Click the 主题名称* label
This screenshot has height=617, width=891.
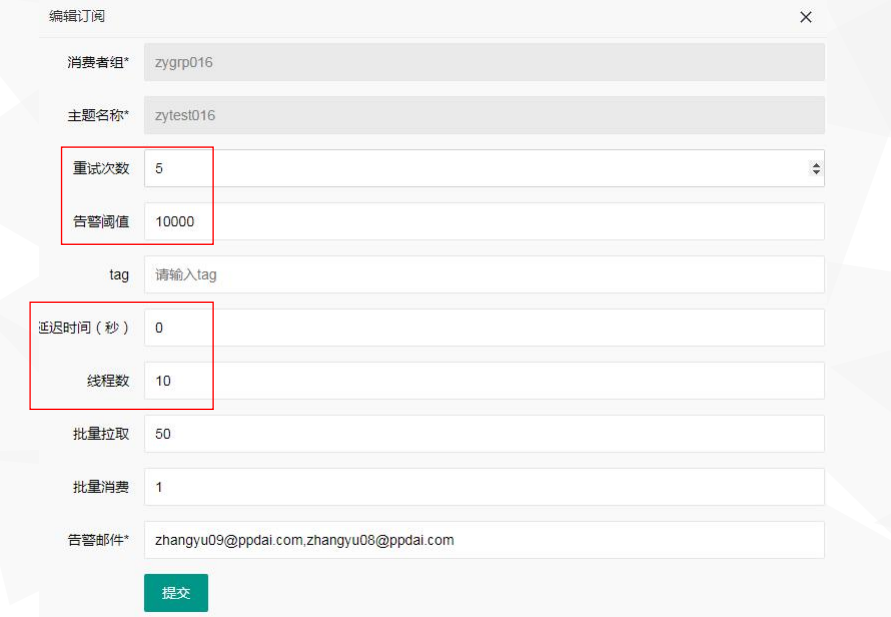(98, 115)
